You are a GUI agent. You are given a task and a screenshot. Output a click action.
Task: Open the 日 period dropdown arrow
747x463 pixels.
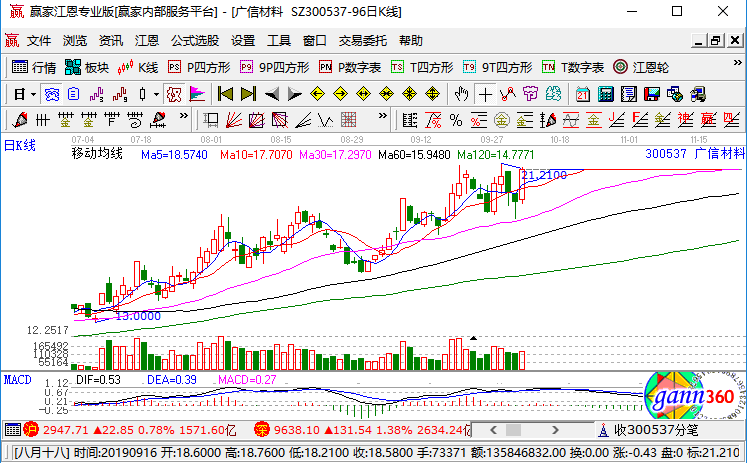pyautogui.click(x=33, y=94)
